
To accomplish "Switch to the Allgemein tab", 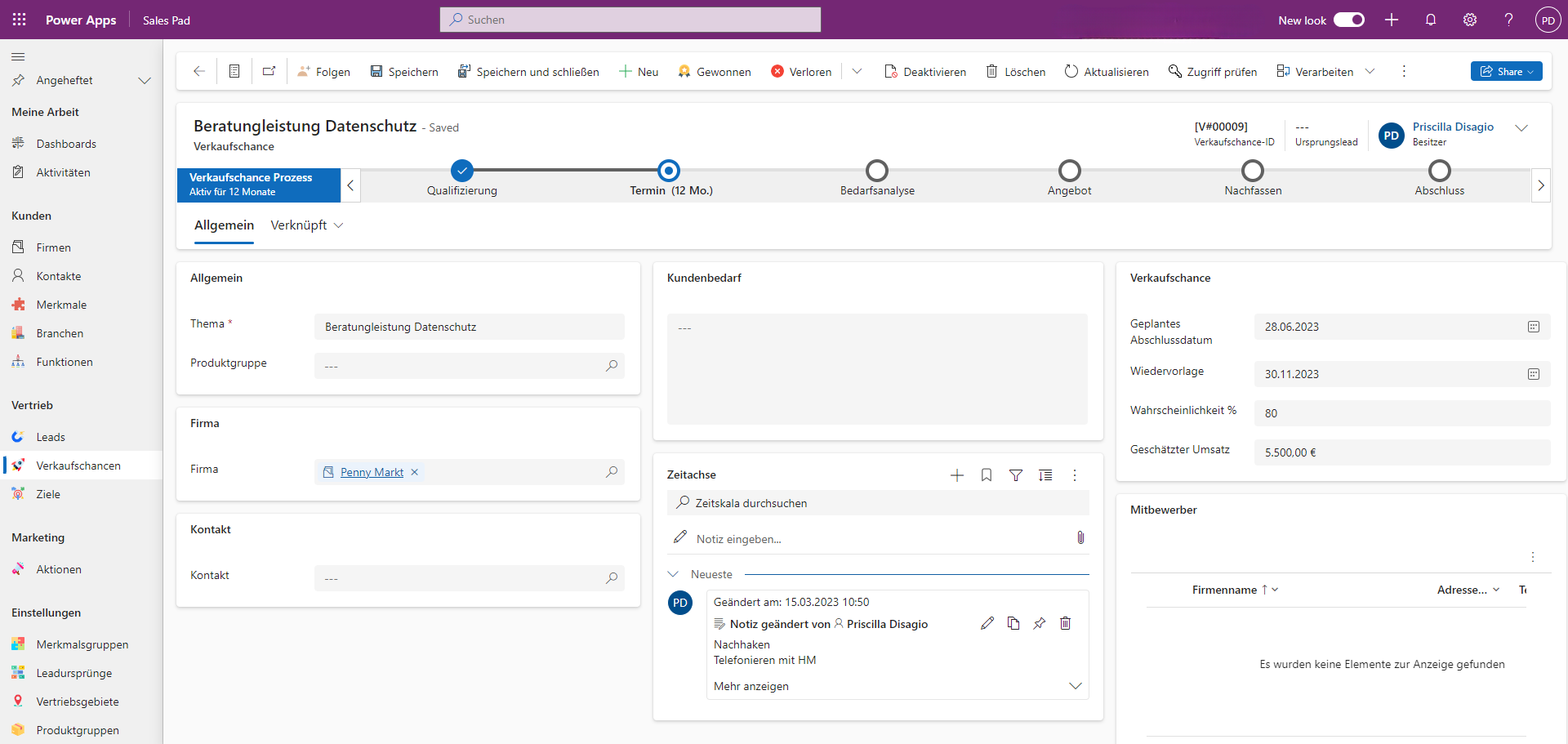I will 224,225.
